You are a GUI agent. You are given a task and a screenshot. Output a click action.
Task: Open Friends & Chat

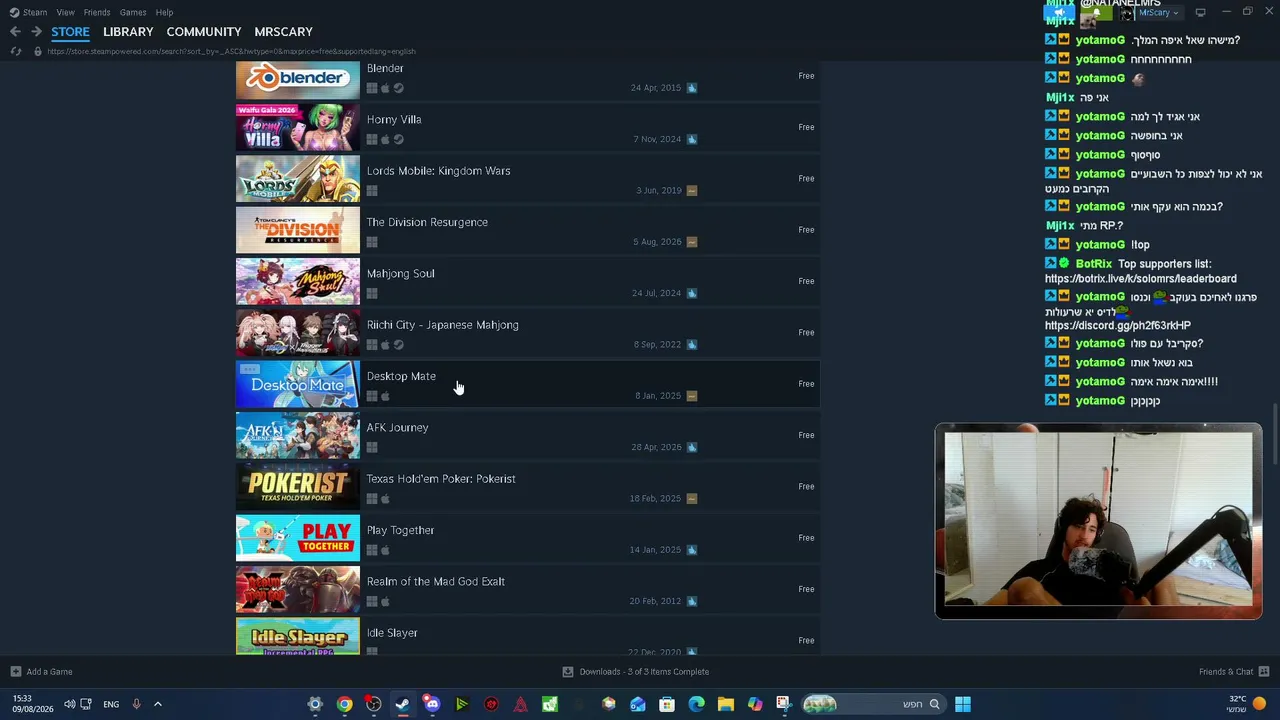[1234, 672]
